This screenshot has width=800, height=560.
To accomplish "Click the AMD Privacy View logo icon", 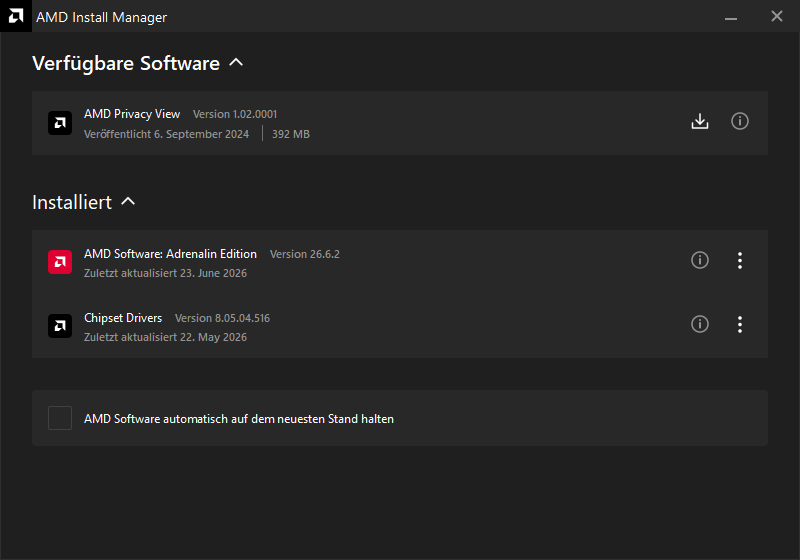I will [x=60, y=123].
